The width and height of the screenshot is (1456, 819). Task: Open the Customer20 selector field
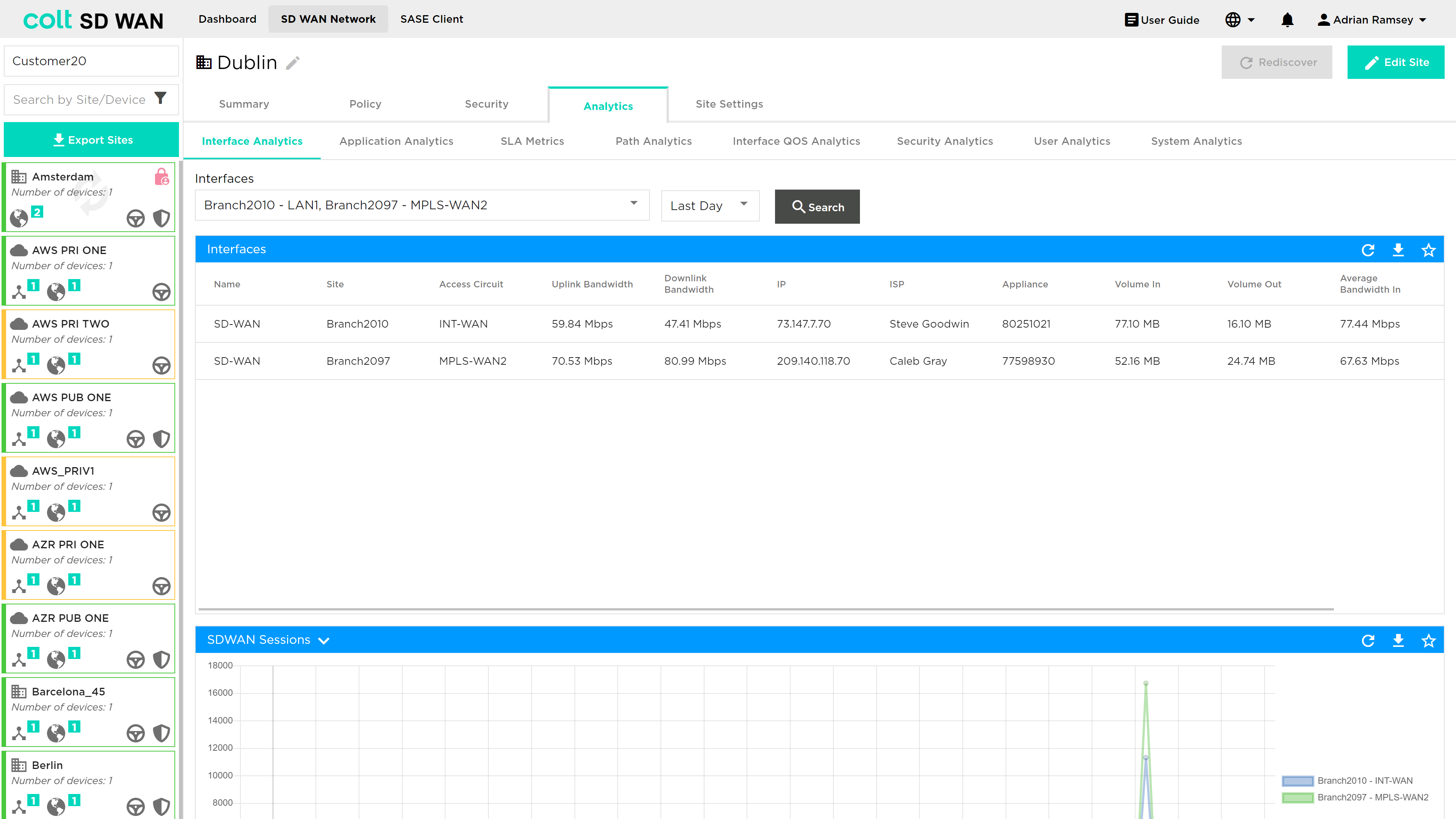[91, 61]
